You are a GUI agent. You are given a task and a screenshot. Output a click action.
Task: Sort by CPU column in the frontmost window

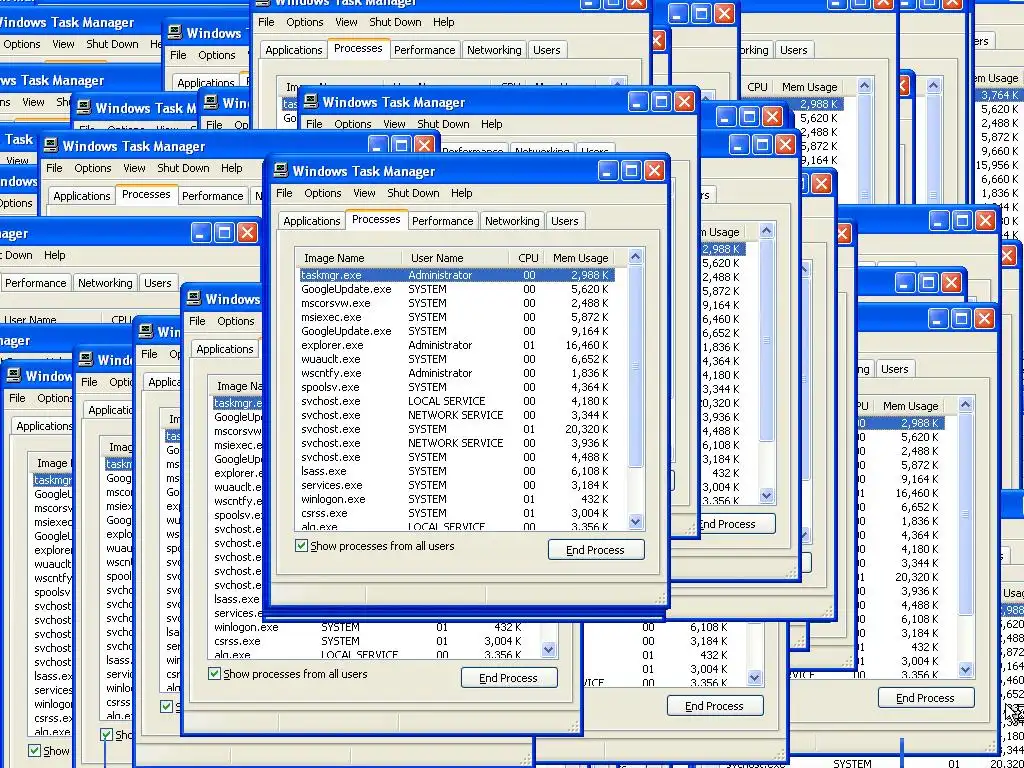[528, 258]
